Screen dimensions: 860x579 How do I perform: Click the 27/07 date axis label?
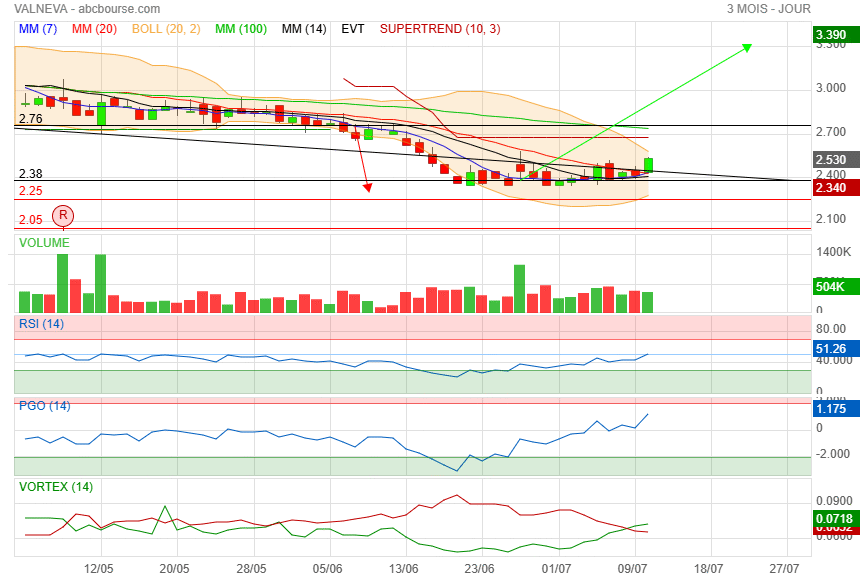click(784, 569)
